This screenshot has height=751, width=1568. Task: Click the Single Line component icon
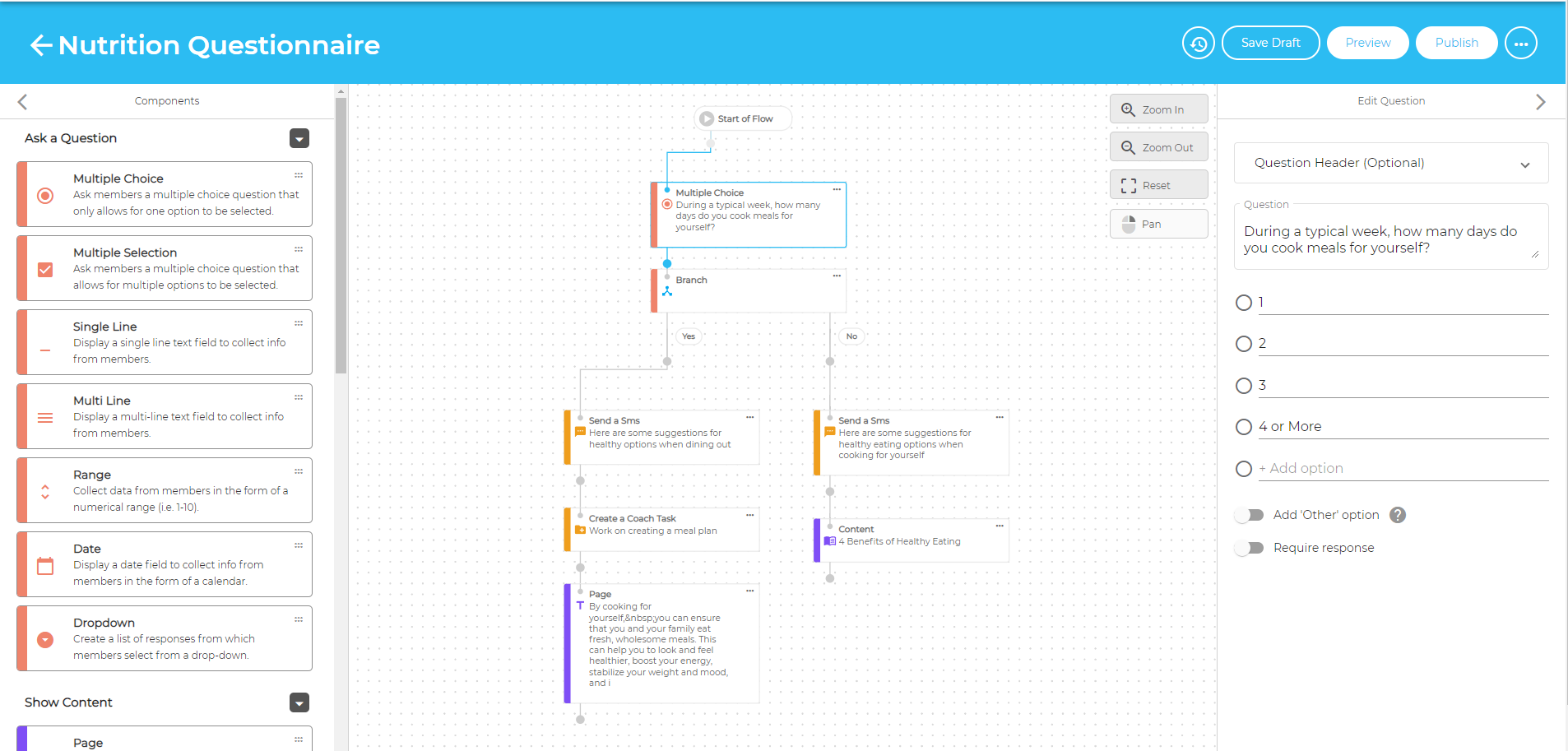[45, 350]
